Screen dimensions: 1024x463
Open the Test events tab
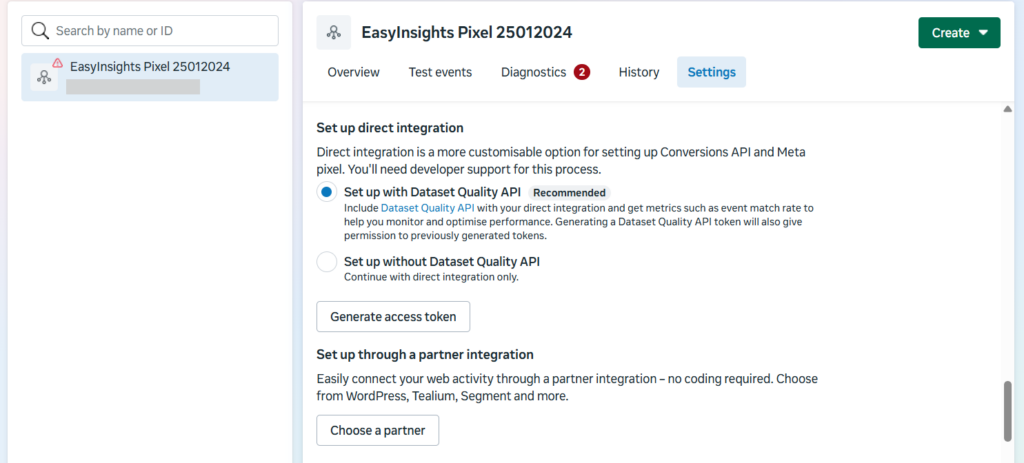coord(440,72)
